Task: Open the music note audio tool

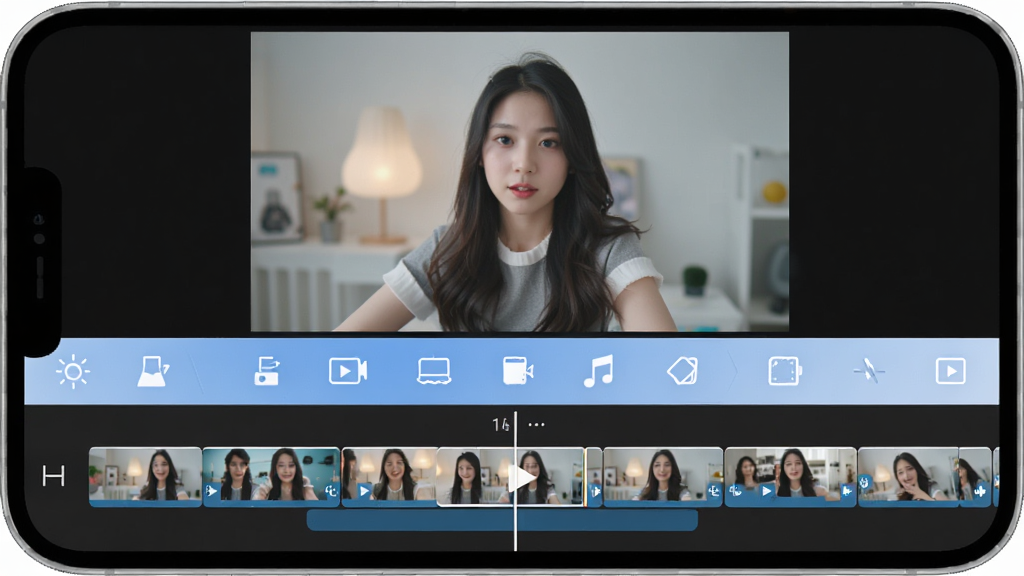Action: coord(598,371)
